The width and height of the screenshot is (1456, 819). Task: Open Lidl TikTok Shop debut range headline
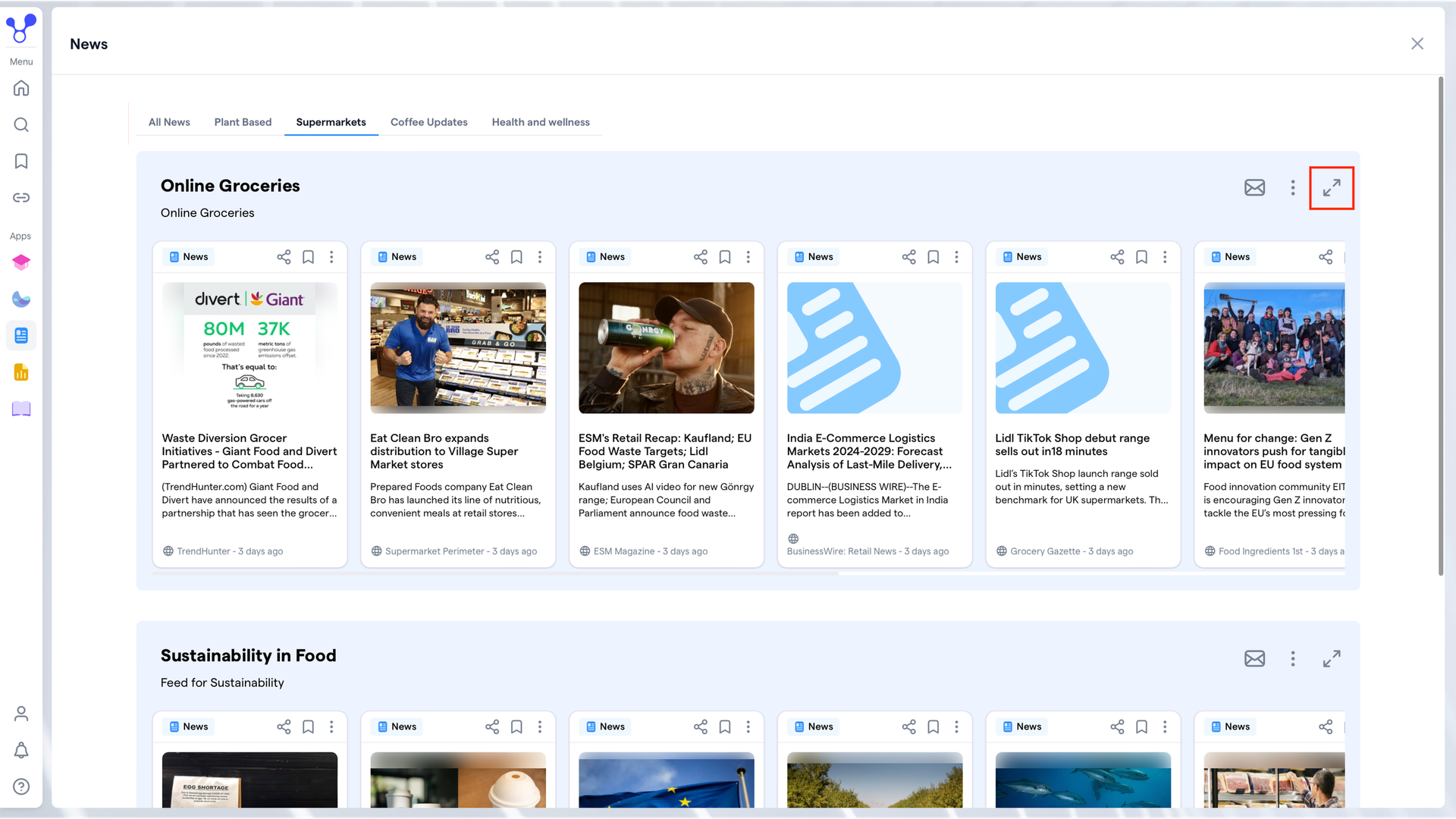(1072, 444)
